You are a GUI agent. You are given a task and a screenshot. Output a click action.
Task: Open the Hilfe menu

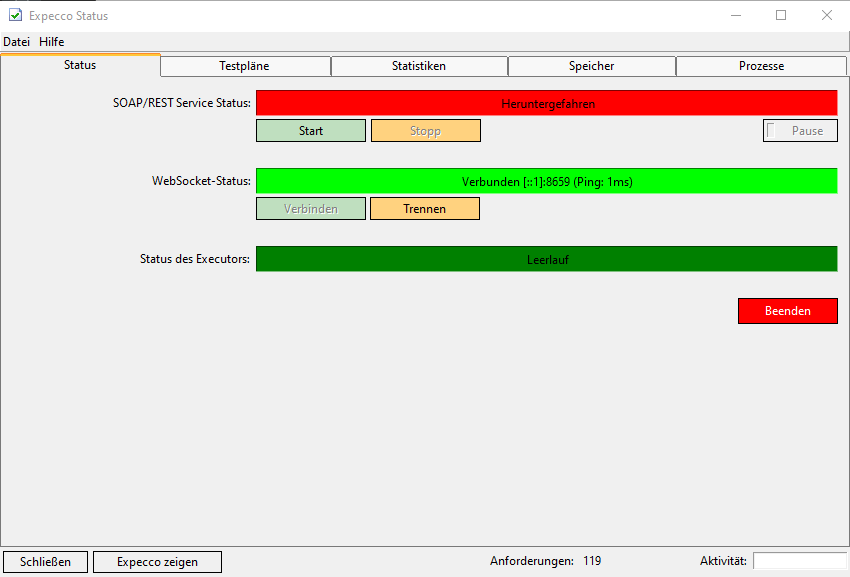pos(52,42)
